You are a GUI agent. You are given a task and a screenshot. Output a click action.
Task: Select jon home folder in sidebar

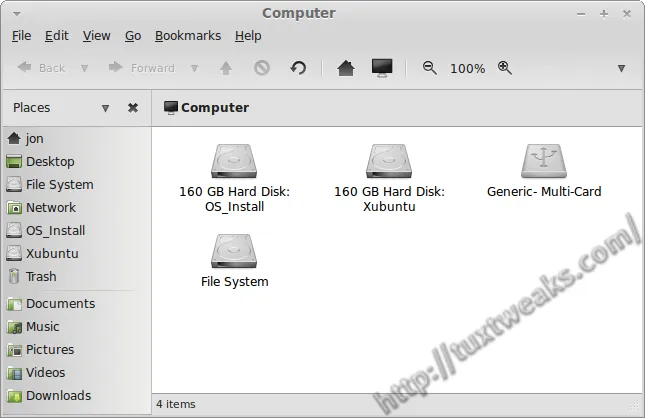77,139
